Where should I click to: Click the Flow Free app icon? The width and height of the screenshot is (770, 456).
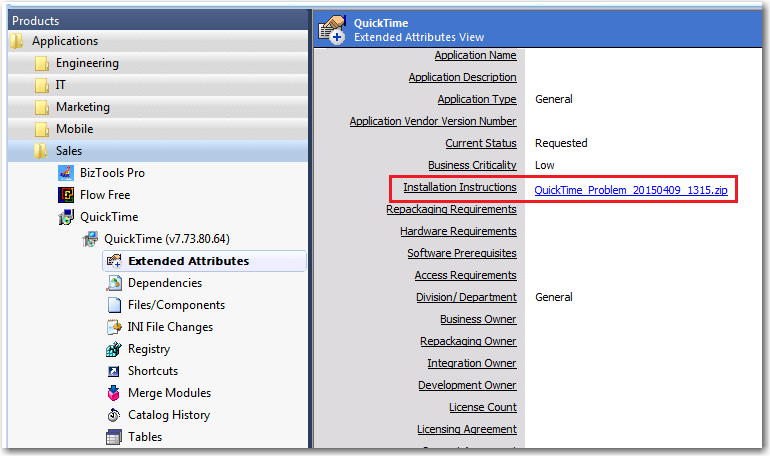pyautogui.click(x=65, y=195)
